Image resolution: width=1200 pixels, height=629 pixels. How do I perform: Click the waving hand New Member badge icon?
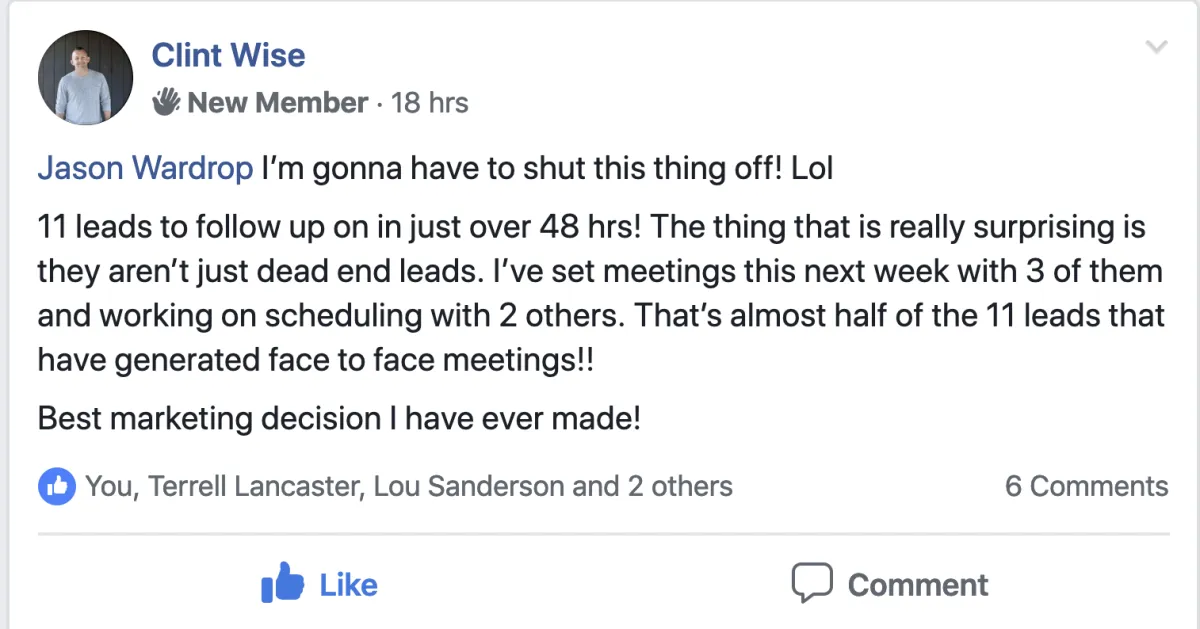(x=166, y=102)
